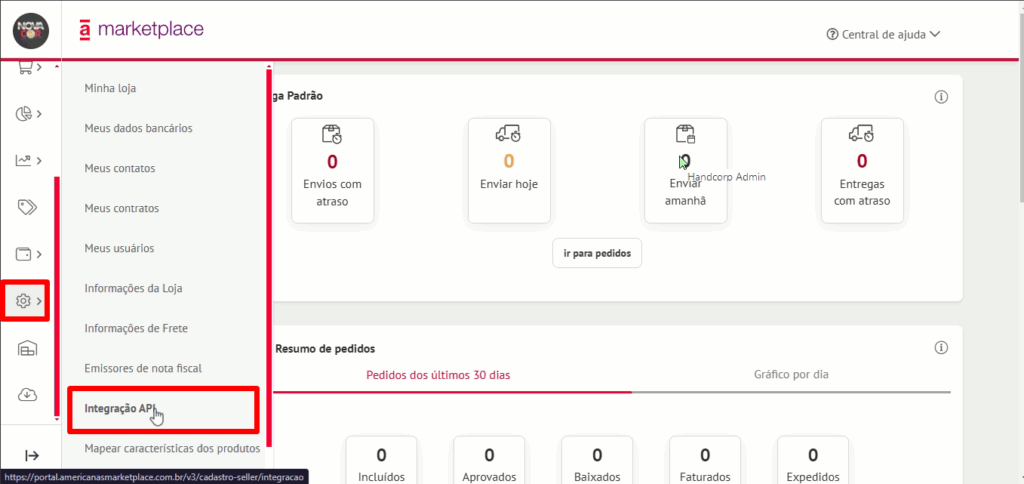Open the Enviar hoje card
This screenshot has width=1024, height=484.
[x=509, y=171]
